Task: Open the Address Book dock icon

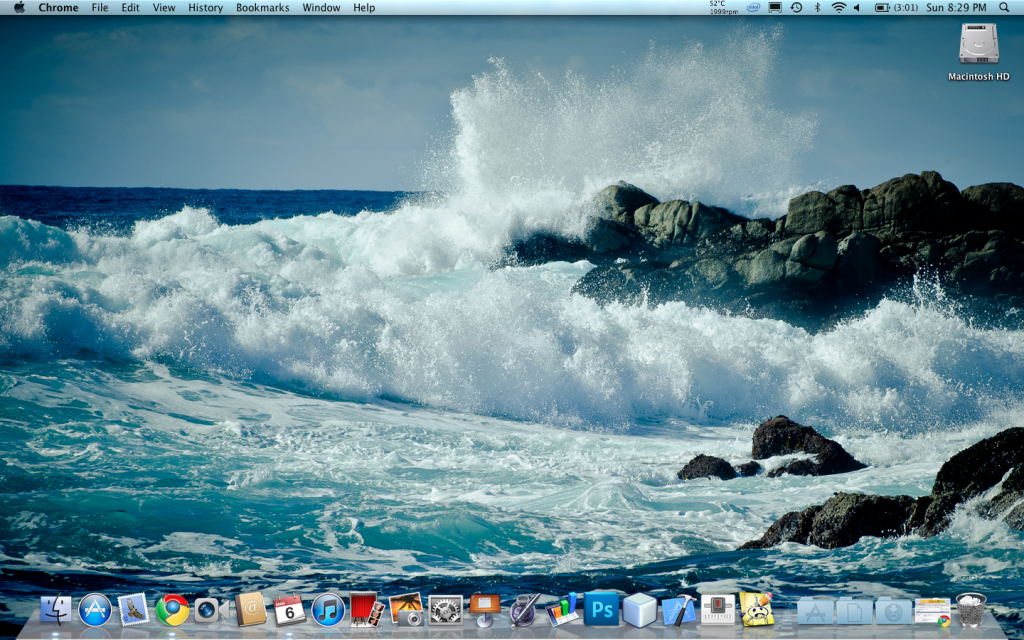Action: pyautogui.click(x=250, y=609)
